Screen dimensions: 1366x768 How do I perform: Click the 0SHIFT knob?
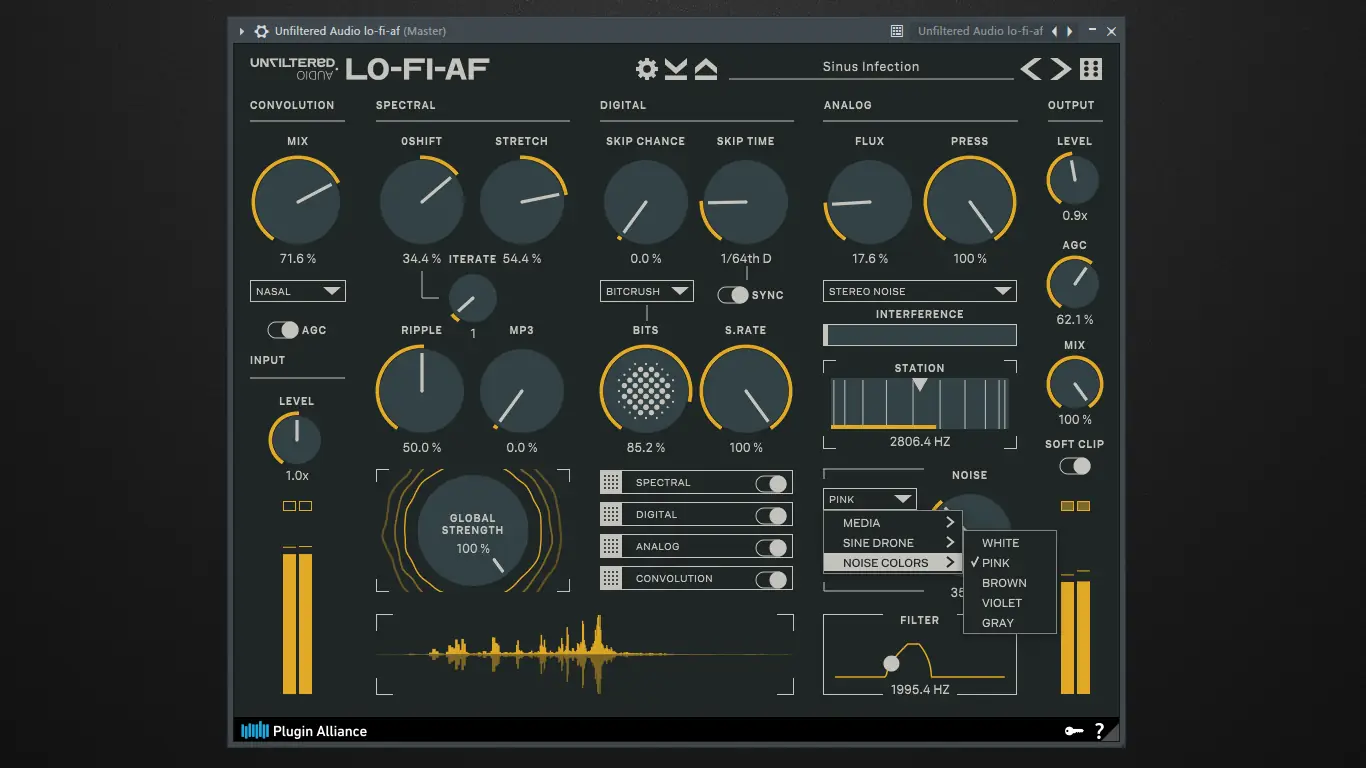[x=422, y=202]
